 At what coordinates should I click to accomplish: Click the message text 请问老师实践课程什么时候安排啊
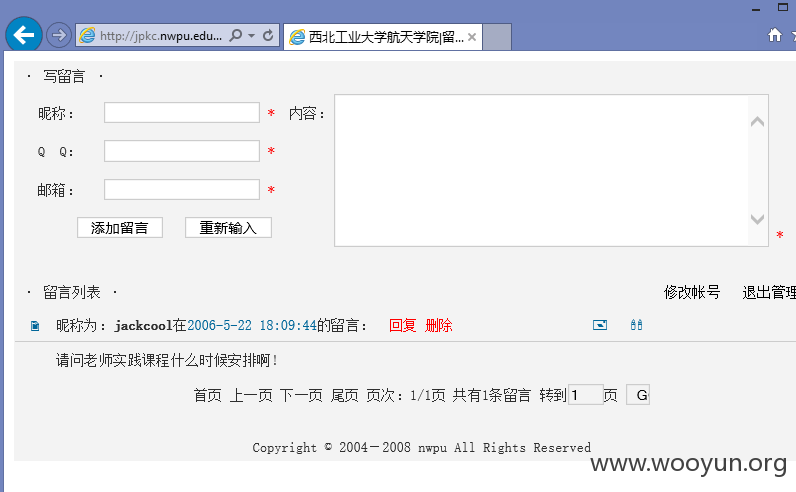tap(167, 360)
